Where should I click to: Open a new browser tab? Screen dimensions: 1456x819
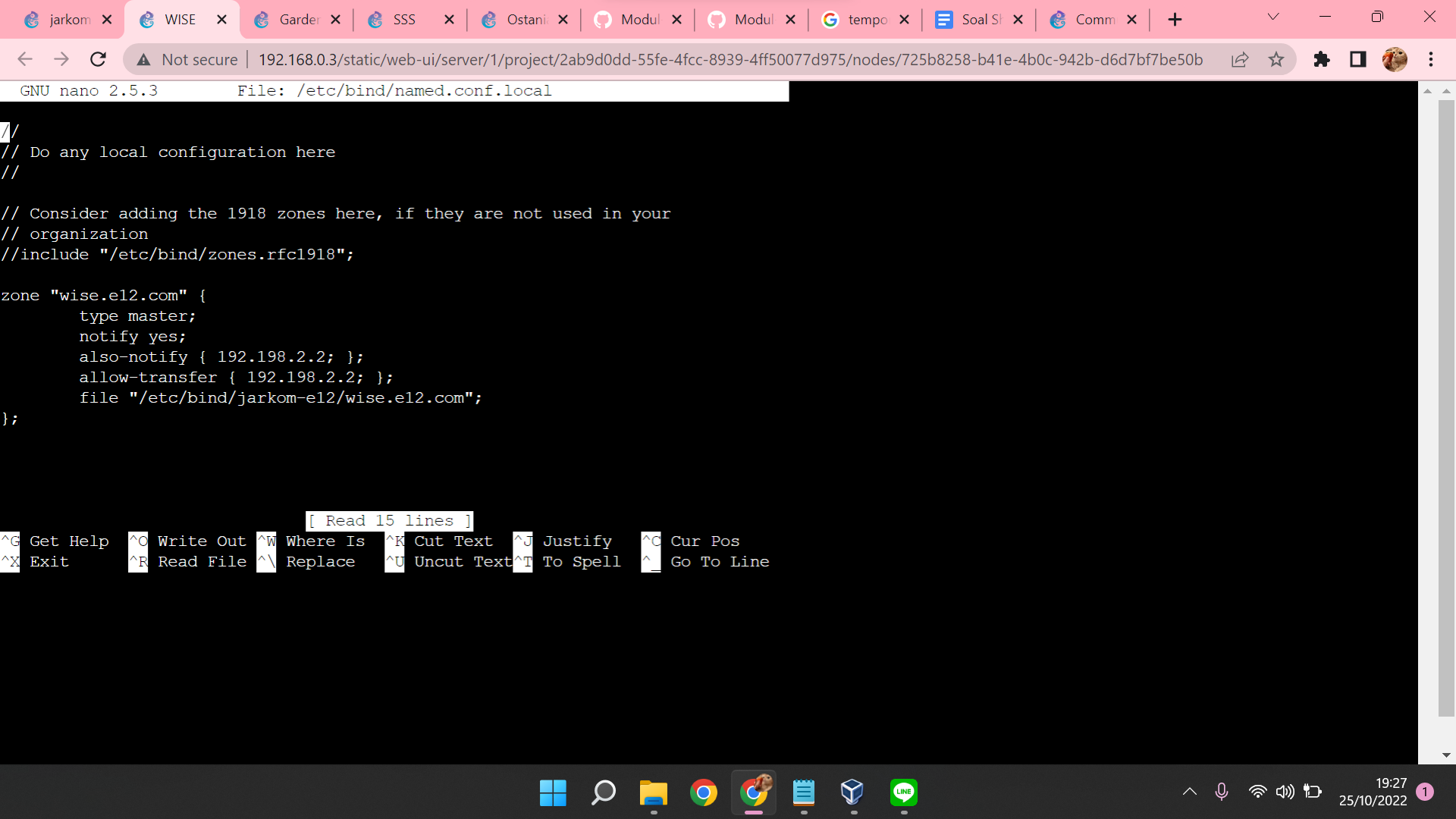(1174, 19)
